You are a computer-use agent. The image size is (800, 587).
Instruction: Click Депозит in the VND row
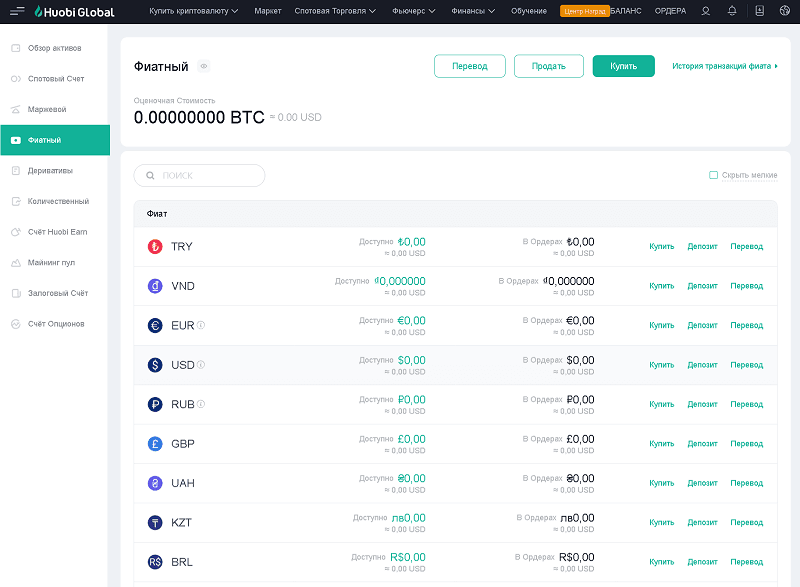703,286
